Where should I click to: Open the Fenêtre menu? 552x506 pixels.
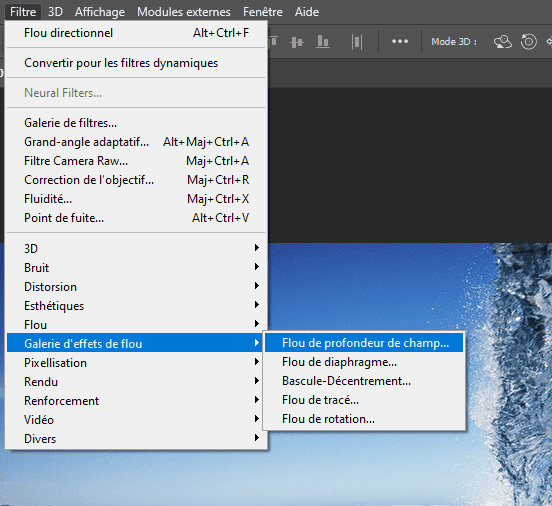pyautogui.click(x=263, y=12)
